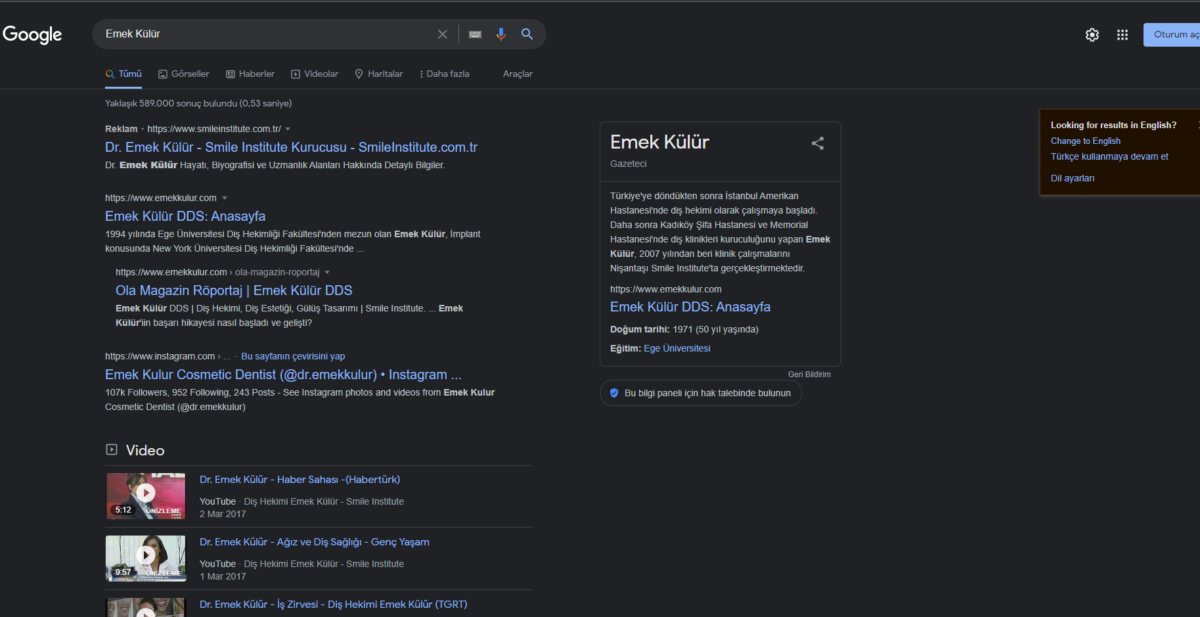
Task: Play the Haber Sahası video thumbnail
Action: click(146, 495)
